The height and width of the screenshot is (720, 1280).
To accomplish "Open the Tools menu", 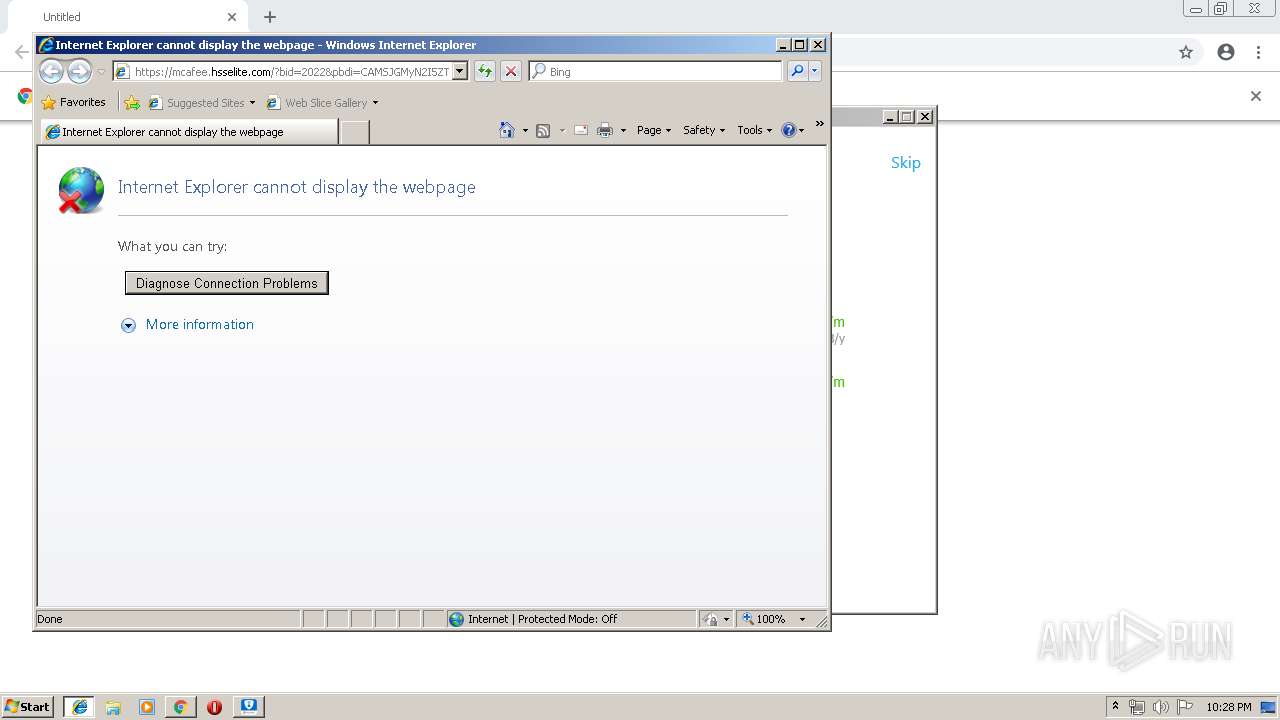I will (755, 130).
